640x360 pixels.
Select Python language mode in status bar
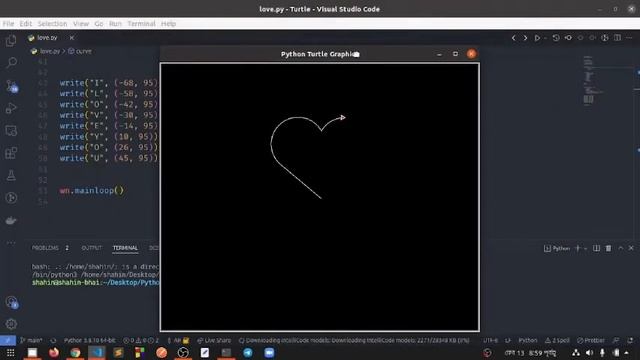(x=528, y=340)
